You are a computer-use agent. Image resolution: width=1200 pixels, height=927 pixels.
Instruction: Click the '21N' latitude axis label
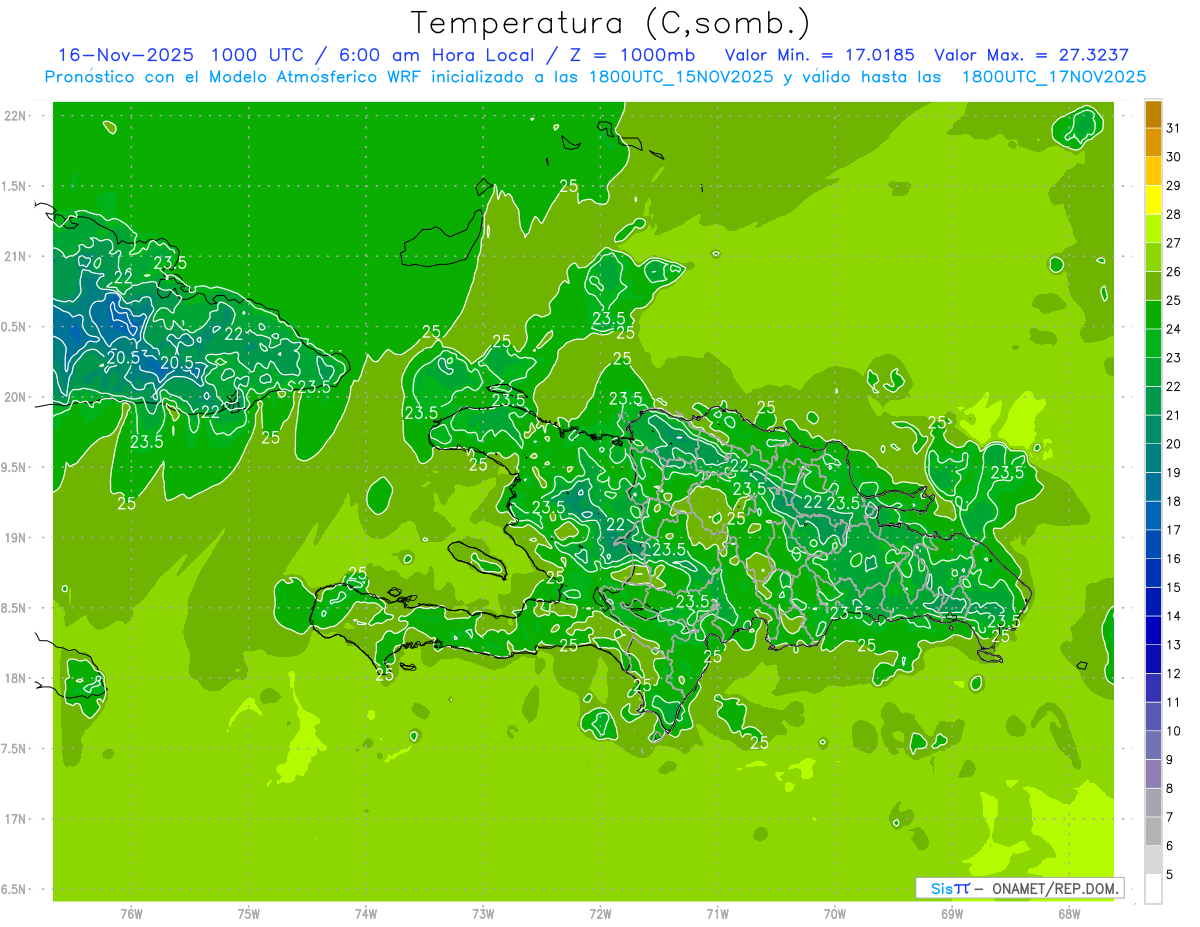(17, 257)
